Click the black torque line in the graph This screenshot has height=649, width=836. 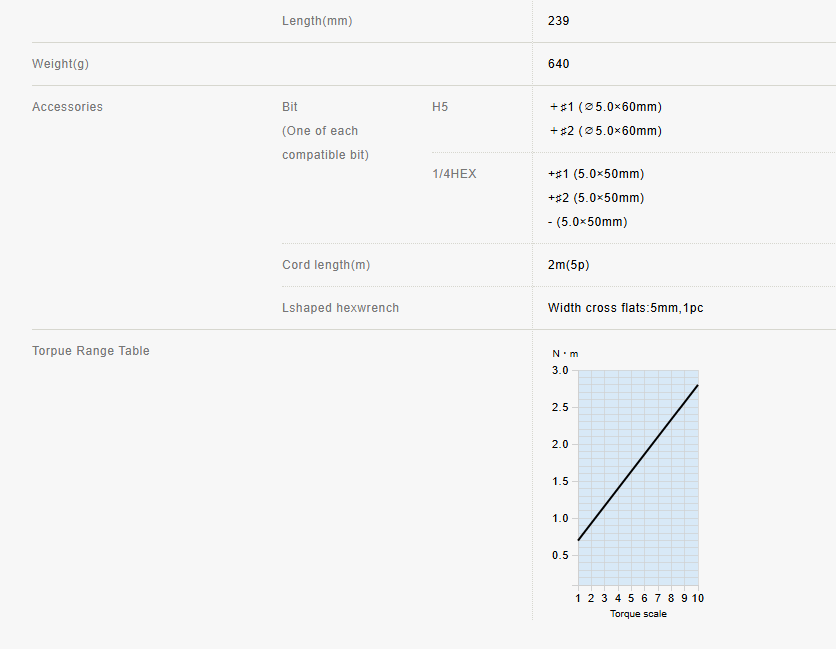coord(638,463)
